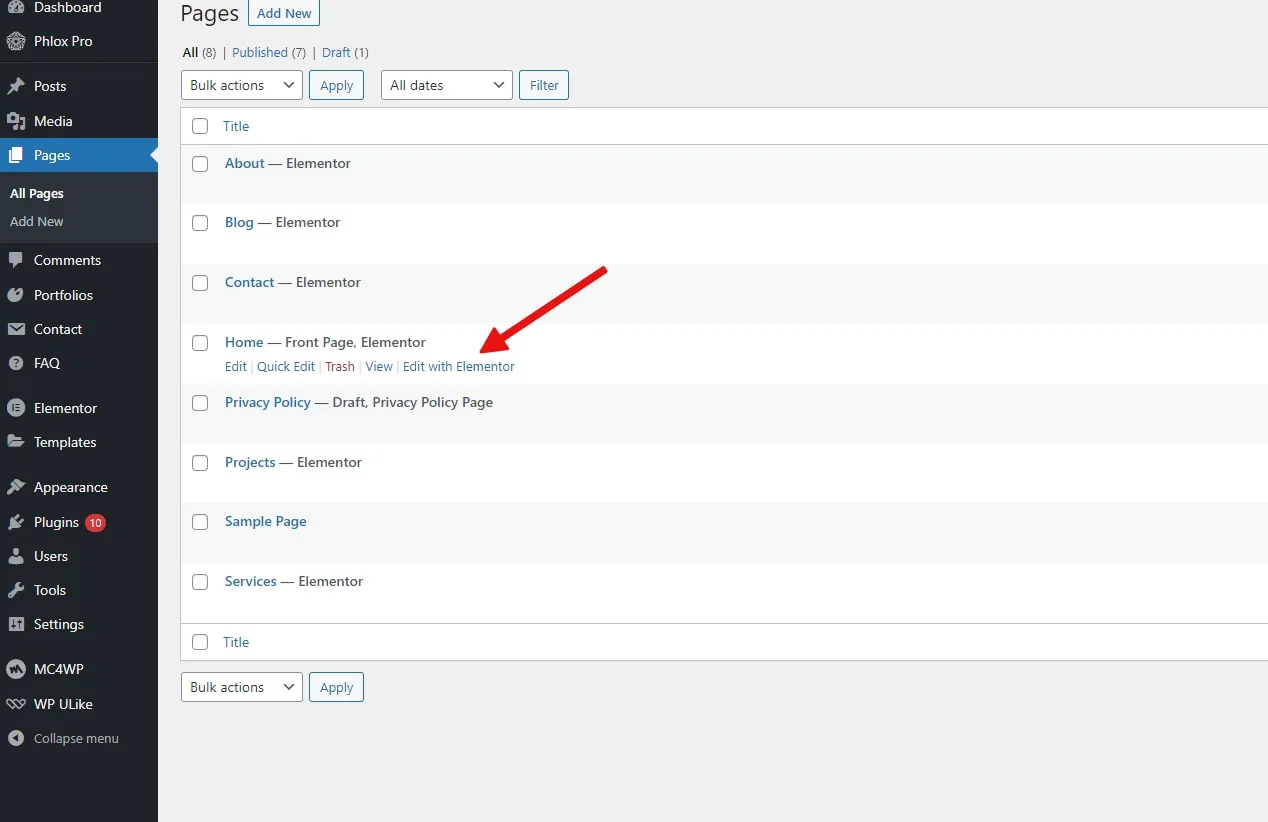Tick the select-all checkbox in the header

(200, 126)
